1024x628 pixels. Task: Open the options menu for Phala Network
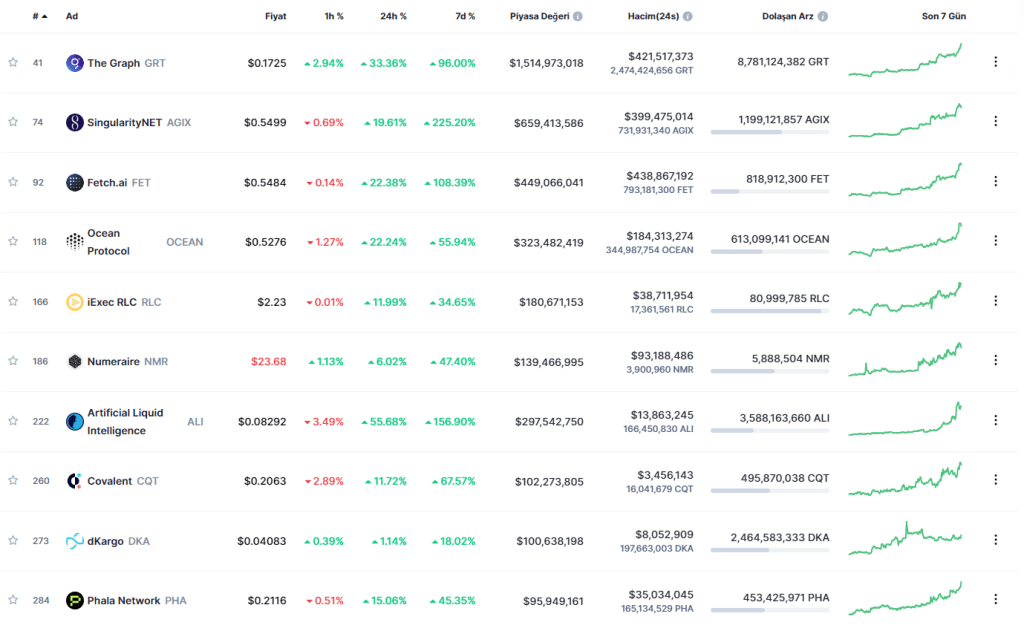pos(995,599)
